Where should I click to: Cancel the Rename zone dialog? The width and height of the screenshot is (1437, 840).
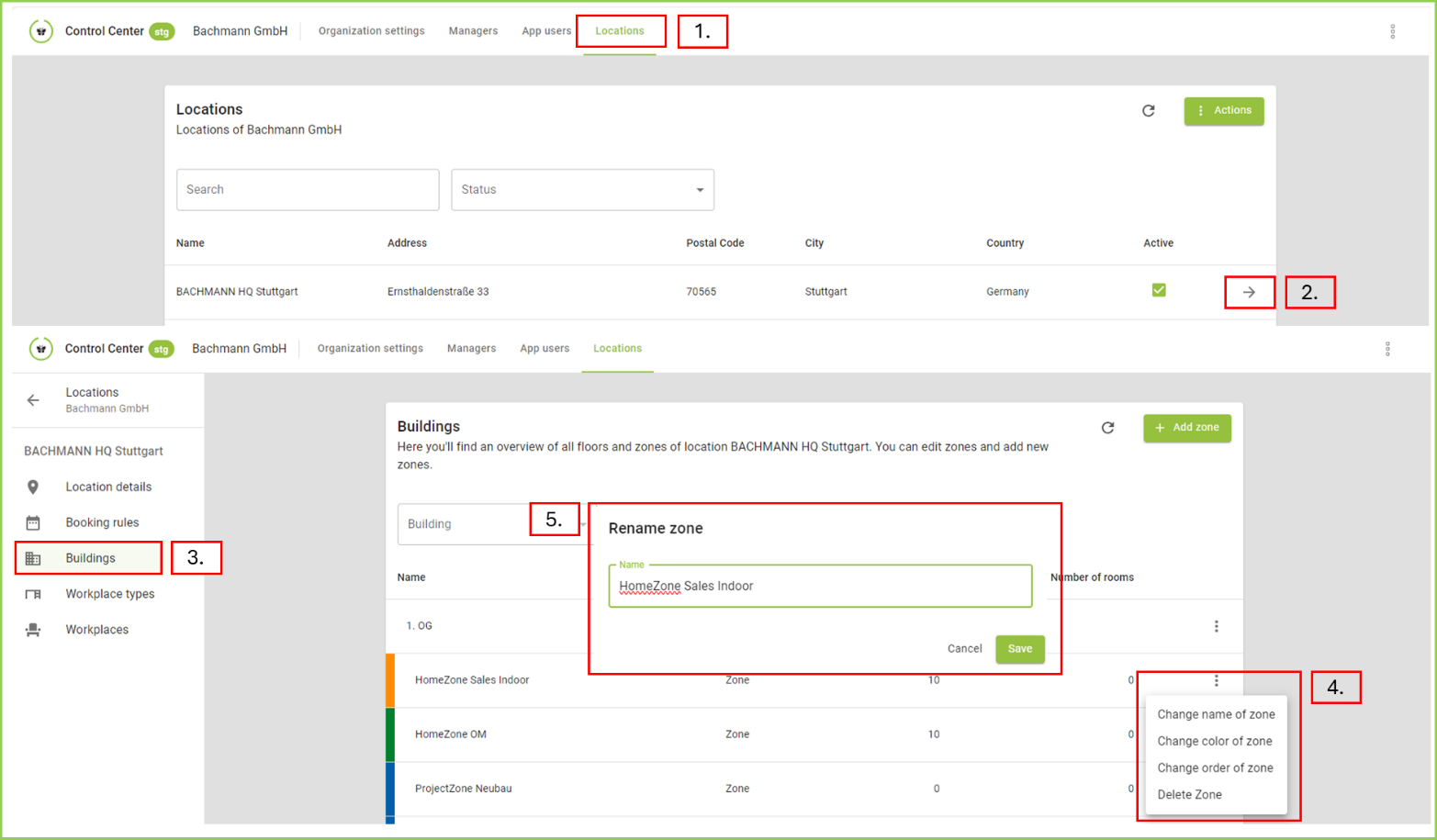coord(964,649)
